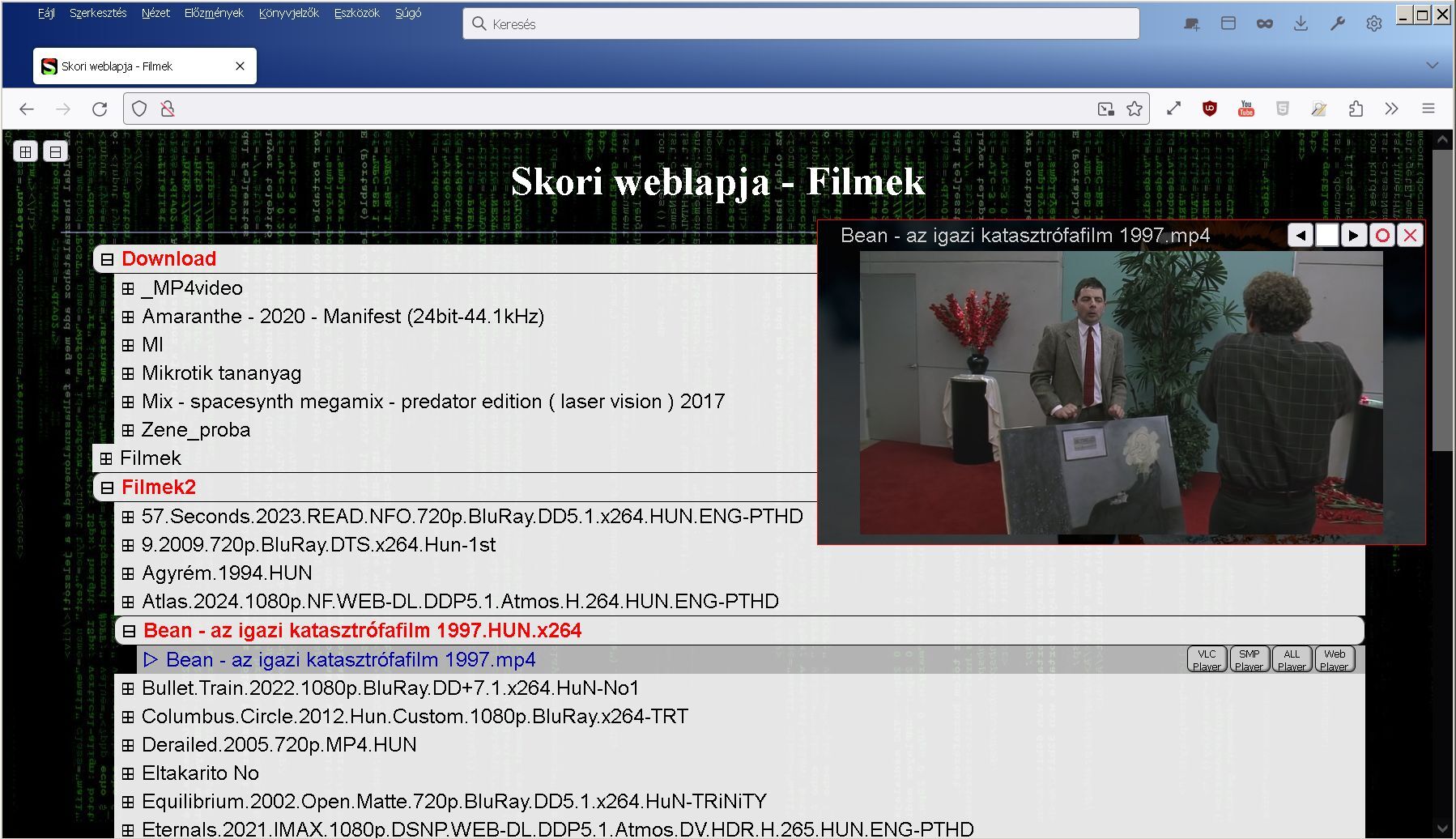
Task: Open the browser hamburger menu
Action: [1428, 109]
